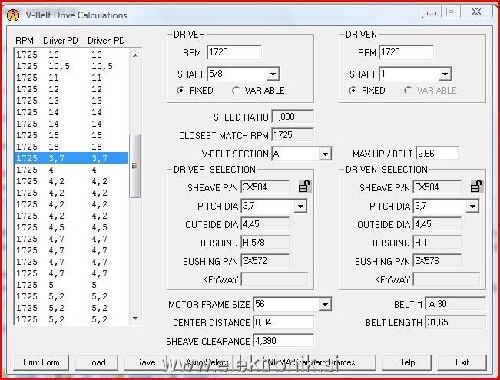Click the Driven Selection sheave lock icon
Image resolution: width=500 pixels, height=380 pixels.
click(x=477, y=186)
